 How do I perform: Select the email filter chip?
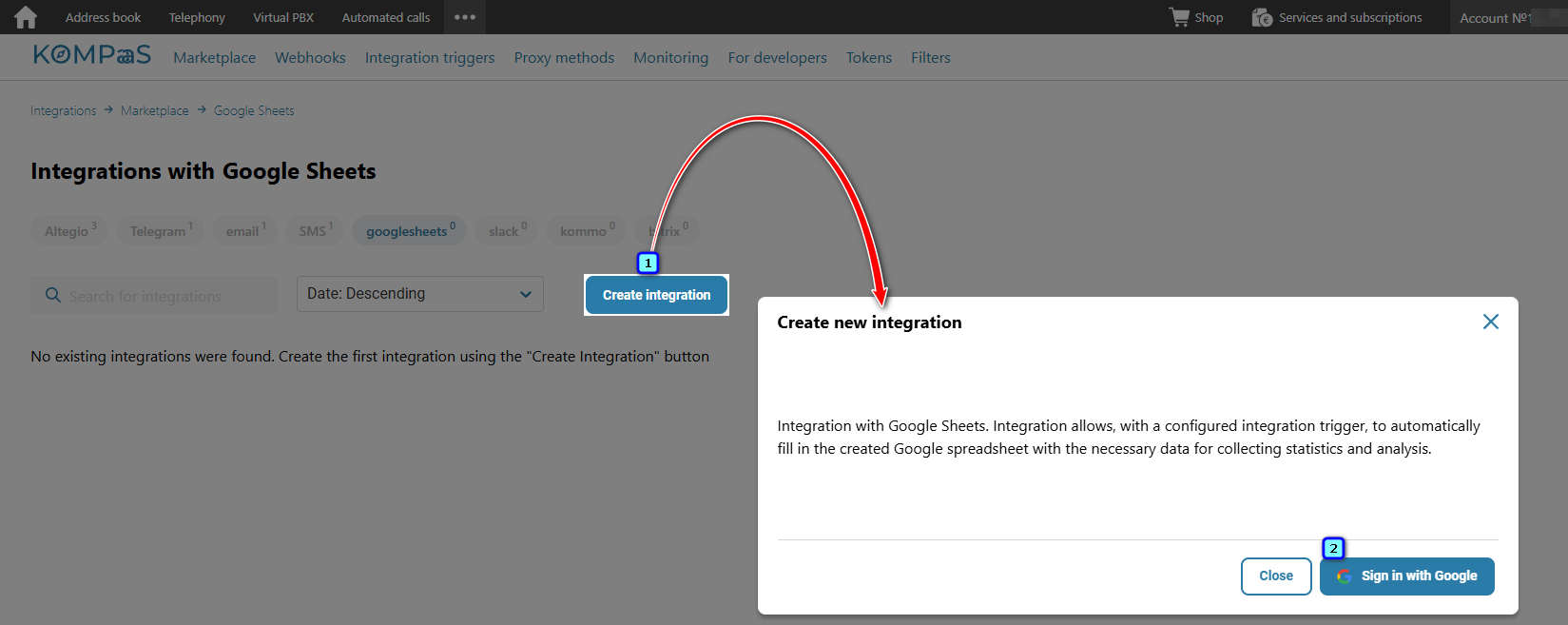point(245,230)
